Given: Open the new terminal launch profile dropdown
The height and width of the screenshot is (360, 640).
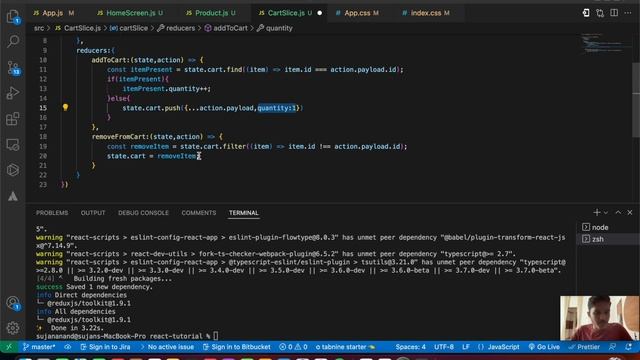Looking at the screenshot, I should [606, 212].
